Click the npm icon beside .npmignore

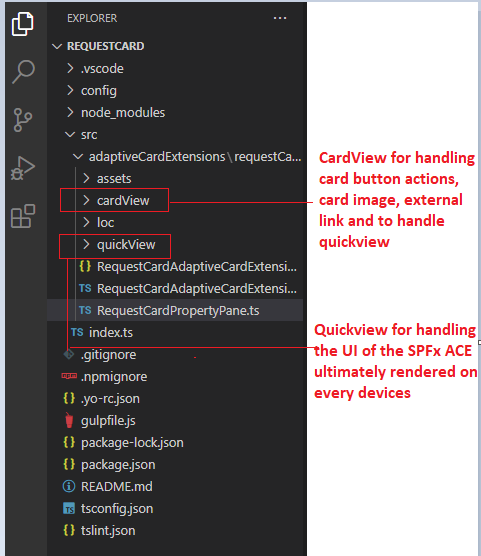click(x=69, y=376)
